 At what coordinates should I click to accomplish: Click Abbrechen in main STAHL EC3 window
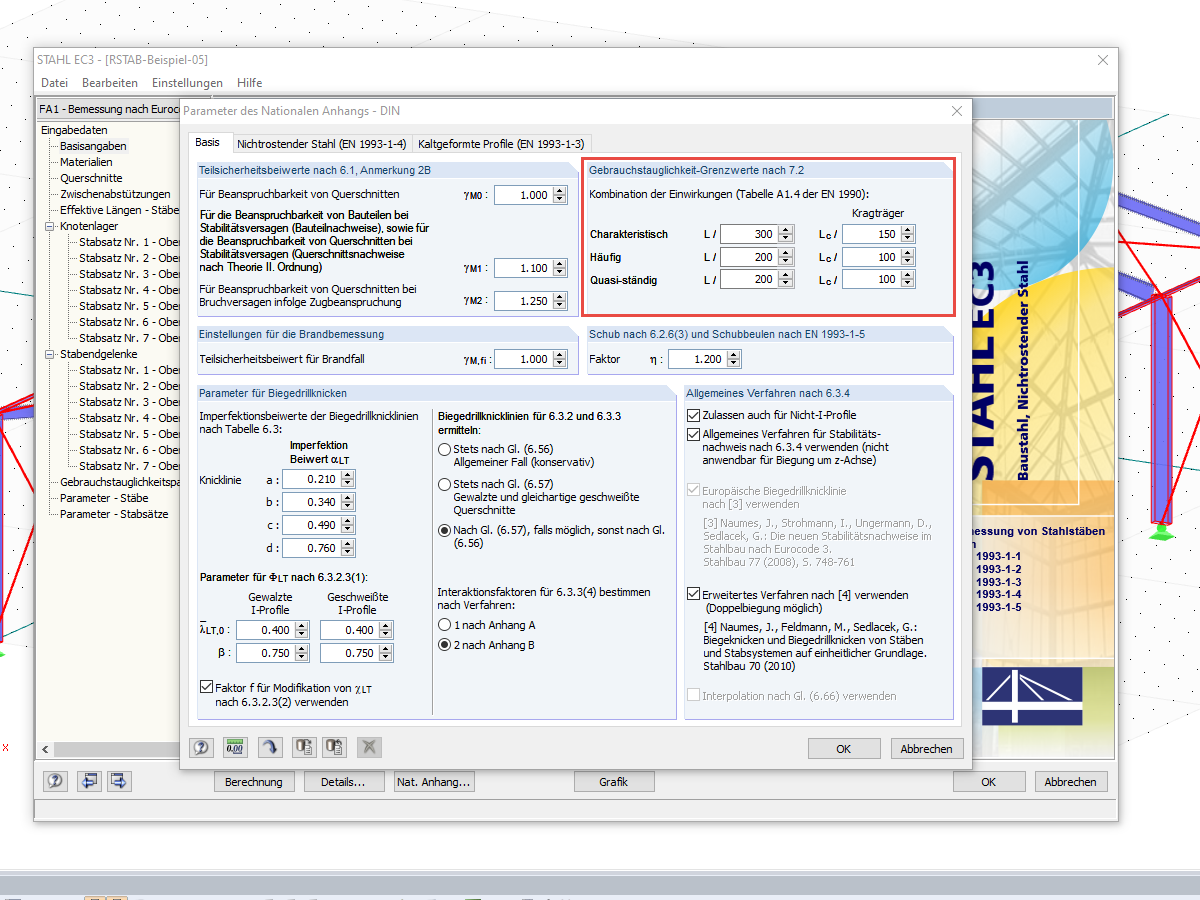coord(1071,782)
